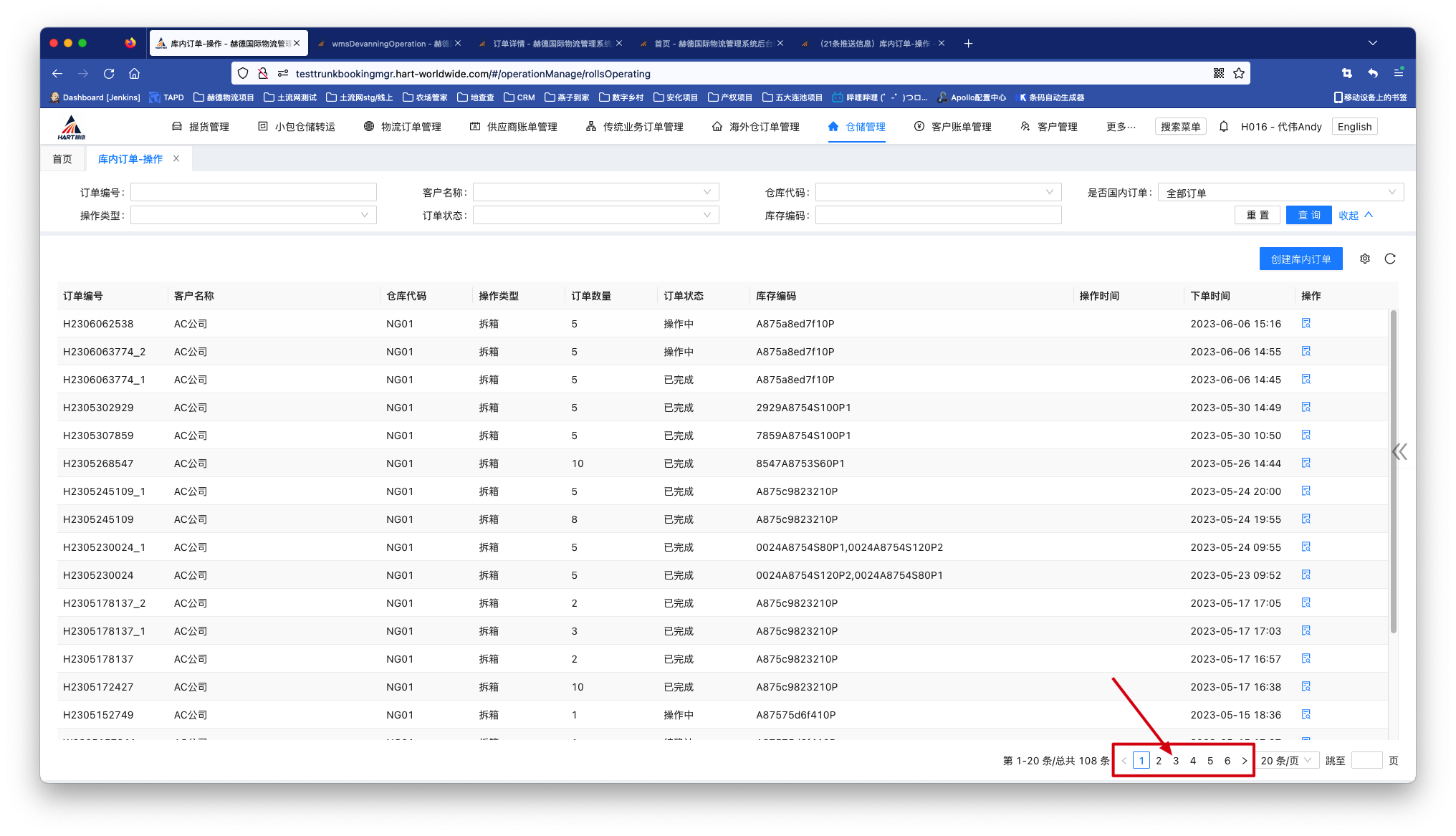This screenshot has width=1456, height=836.
Task: Go to page 3 in pagination
Action: pyautogui.click(x=1176, y=761)
